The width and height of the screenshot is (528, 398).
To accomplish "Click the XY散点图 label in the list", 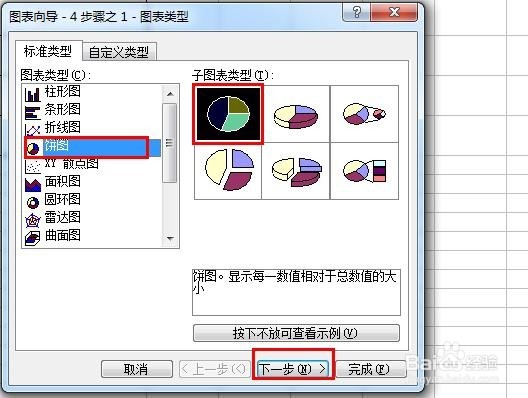I will [71, 164].
